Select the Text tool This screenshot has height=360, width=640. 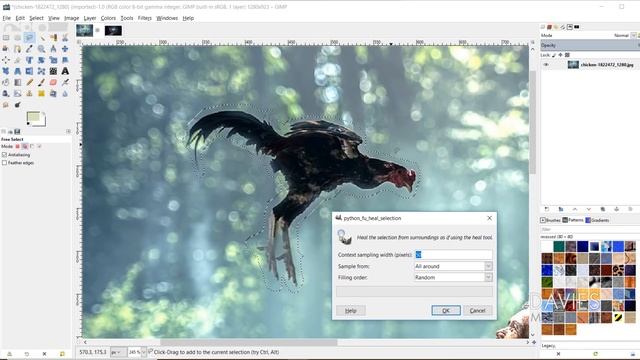pos(65,71)
